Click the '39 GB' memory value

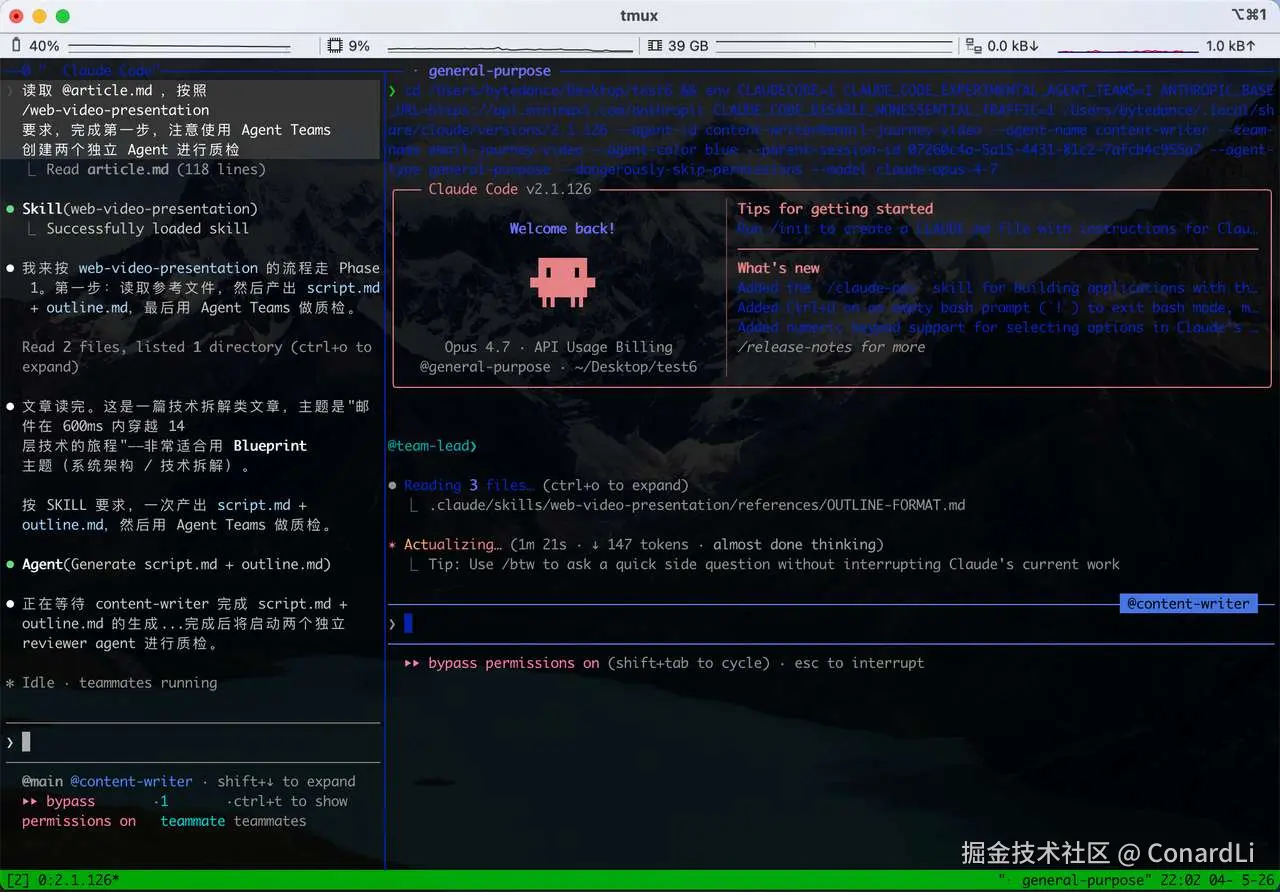688,46
